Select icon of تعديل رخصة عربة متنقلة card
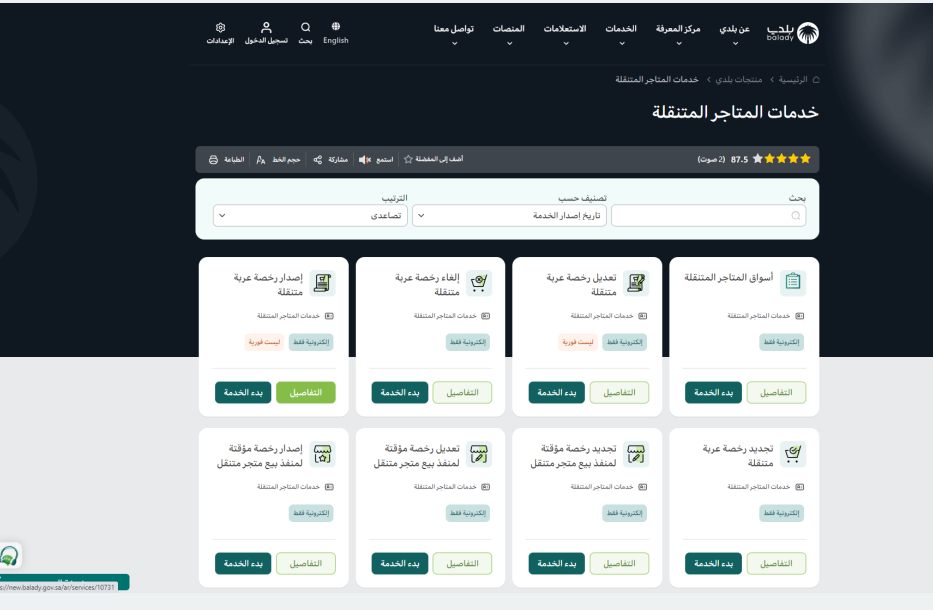The image size is (933, 610). pos(636,282)
